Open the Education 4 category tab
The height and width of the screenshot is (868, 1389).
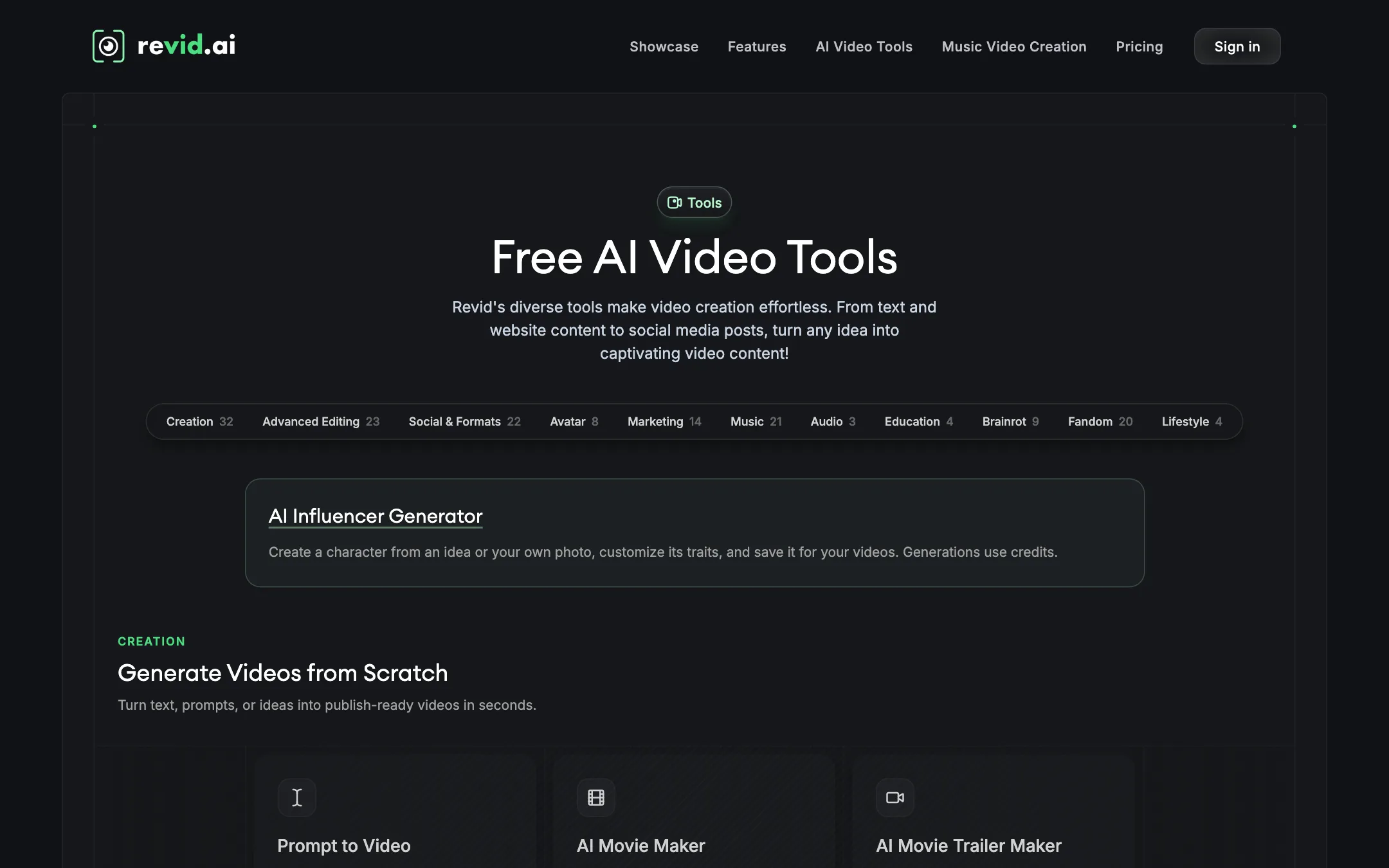[918, 421]
